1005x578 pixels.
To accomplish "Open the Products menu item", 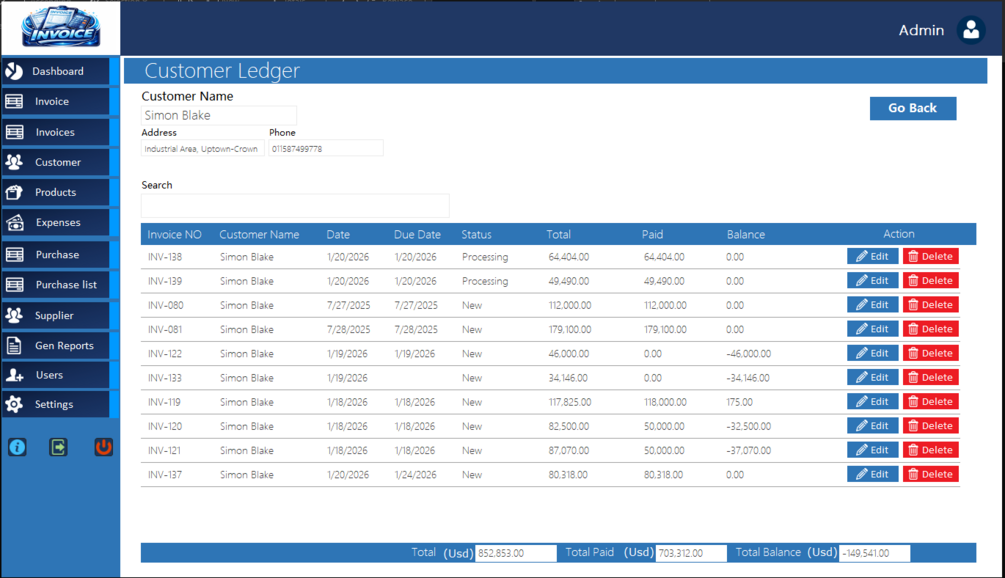I will click(x=56, y=192).
